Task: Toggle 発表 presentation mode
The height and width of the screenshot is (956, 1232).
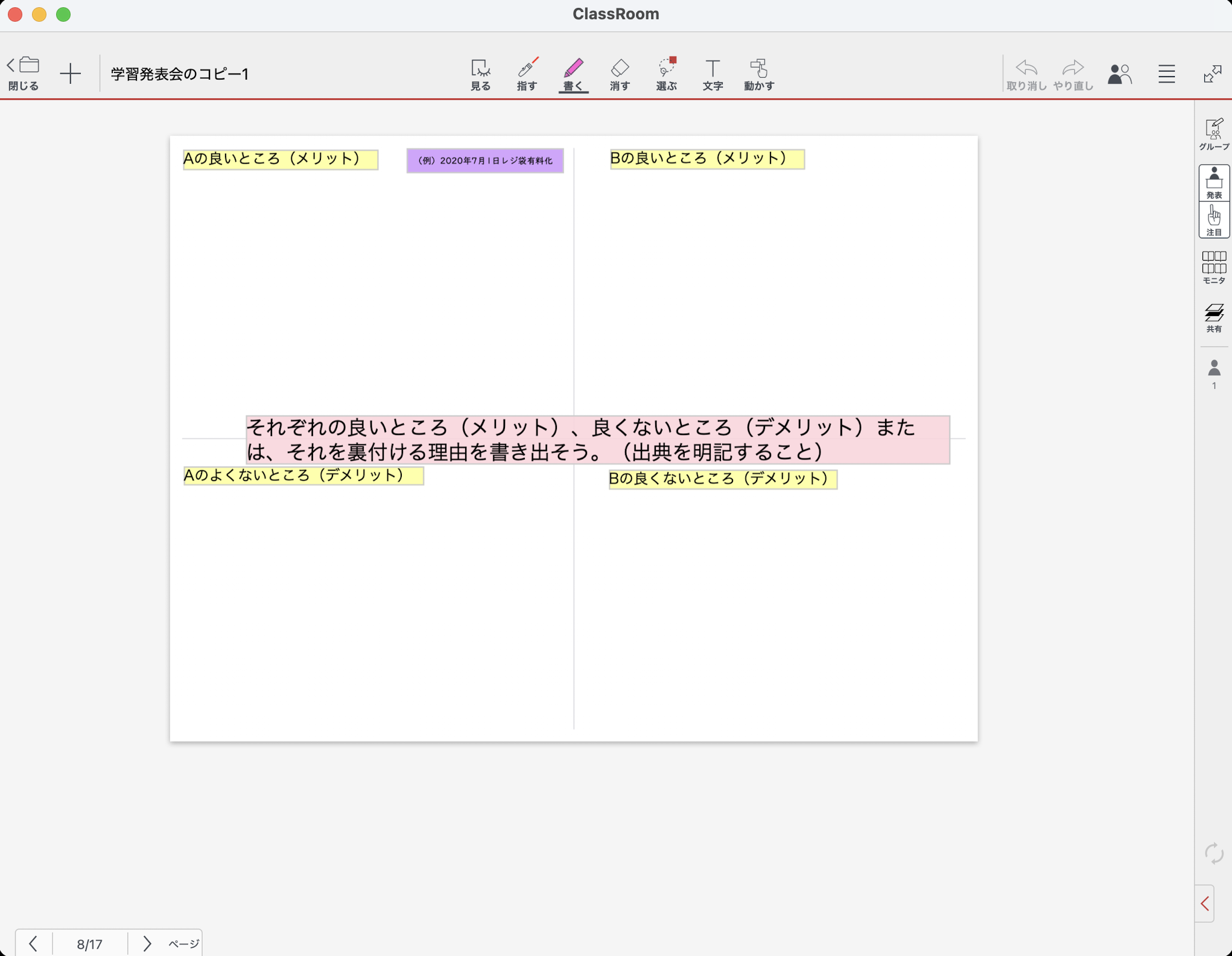Action: [x=1213, y=183]
